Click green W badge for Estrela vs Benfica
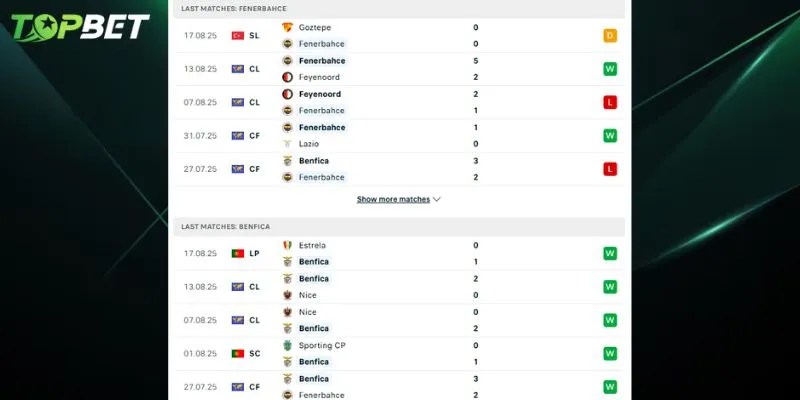 [610, 254]
